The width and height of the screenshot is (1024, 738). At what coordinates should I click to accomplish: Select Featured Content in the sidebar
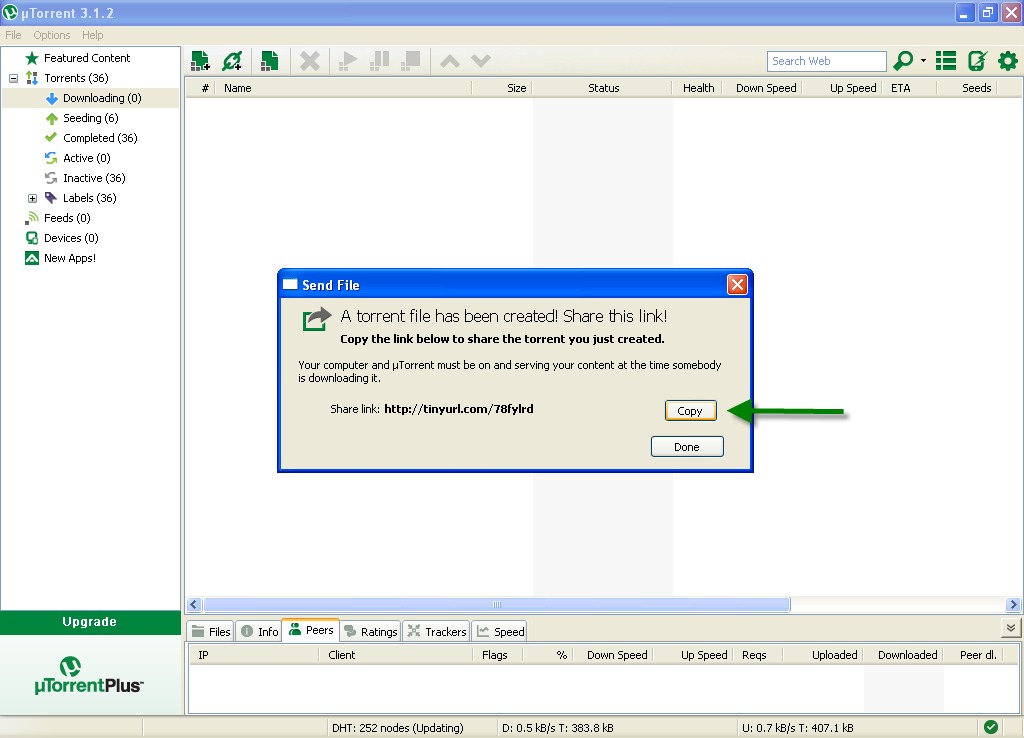[x=87, y=58]
